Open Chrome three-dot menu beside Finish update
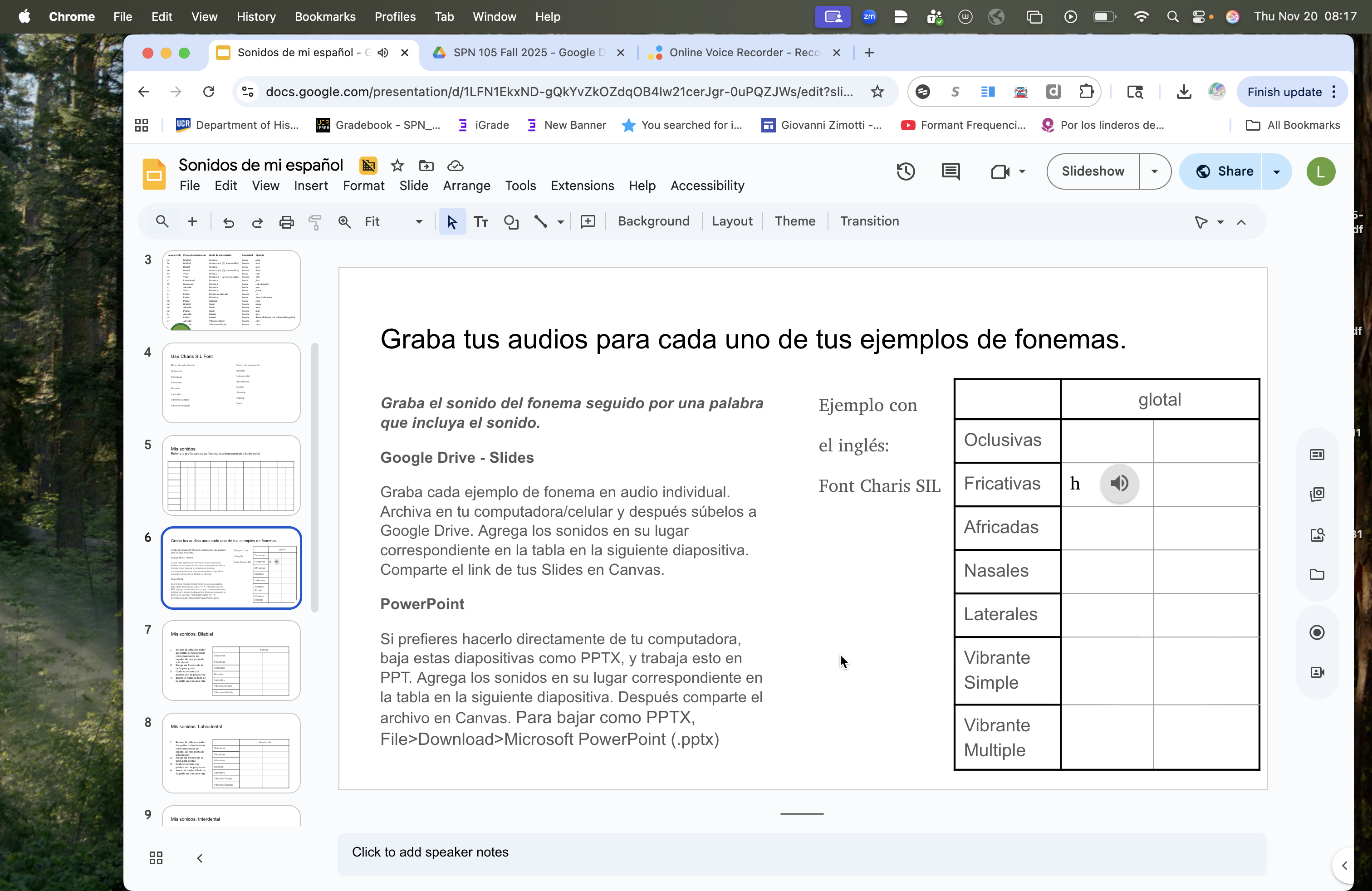 [x=1334, y=92]
